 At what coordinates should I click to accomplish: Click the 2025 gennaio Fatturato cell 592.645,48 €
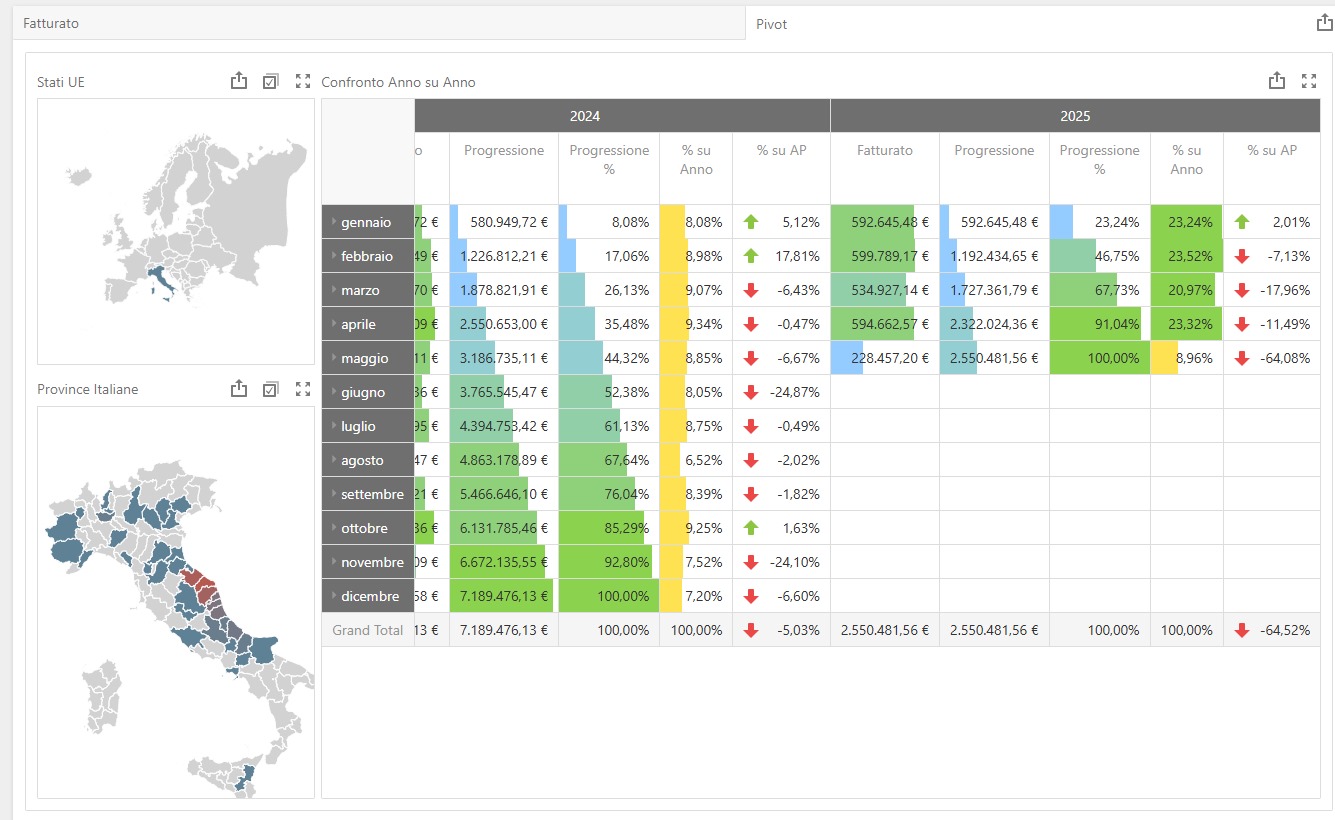[x=885, y=222]
